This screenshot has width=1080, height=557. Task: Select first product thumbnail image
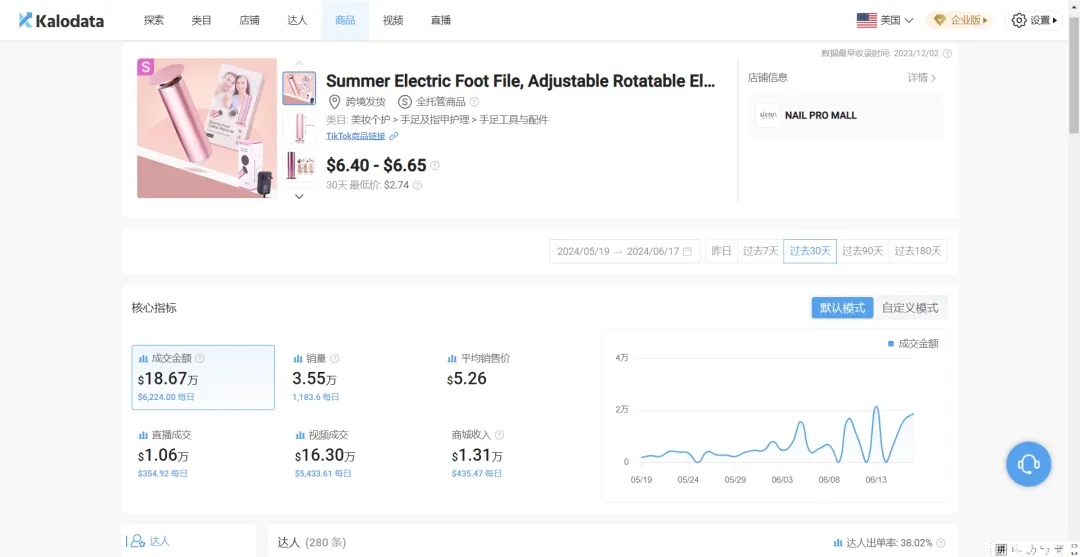(299, 88)
